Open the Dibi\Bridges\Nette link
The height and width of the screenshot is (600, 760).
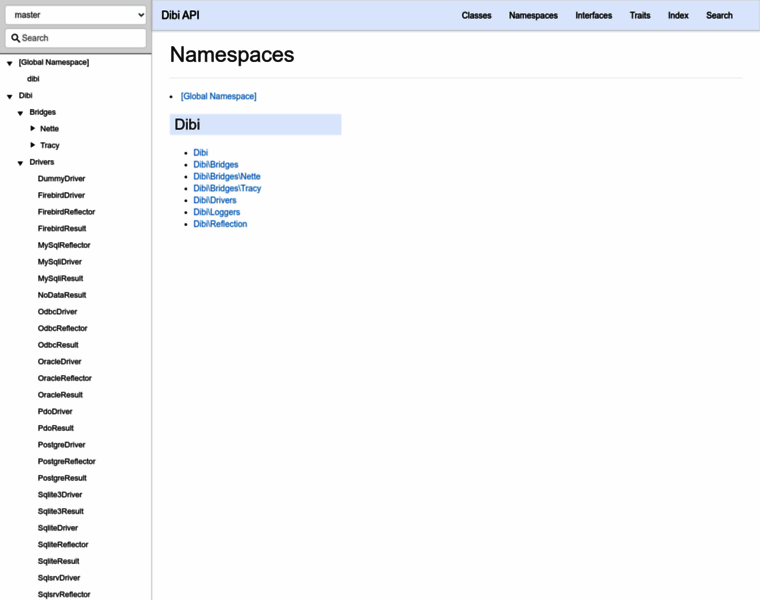click(x=227, y=176)
